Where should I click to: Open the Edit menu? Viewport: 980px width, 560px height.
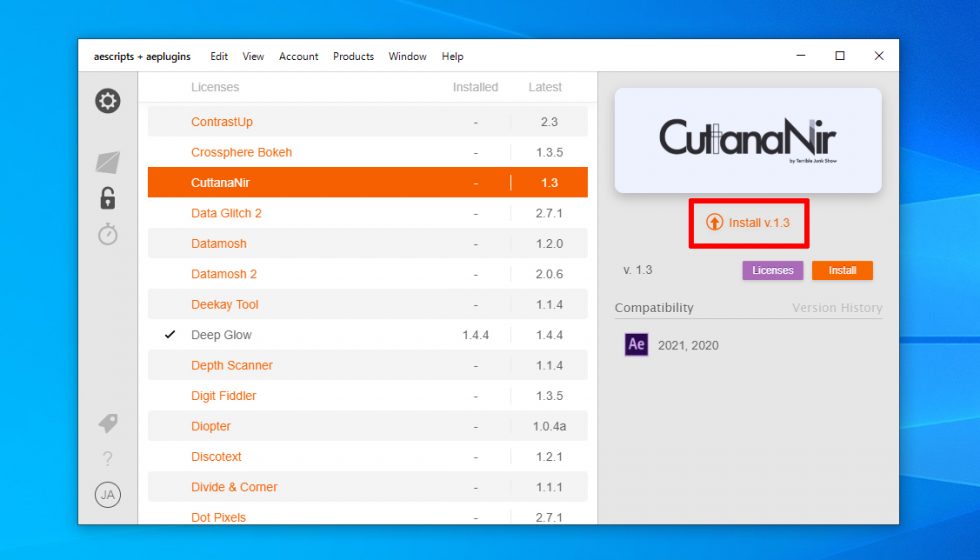click(219, 56)
